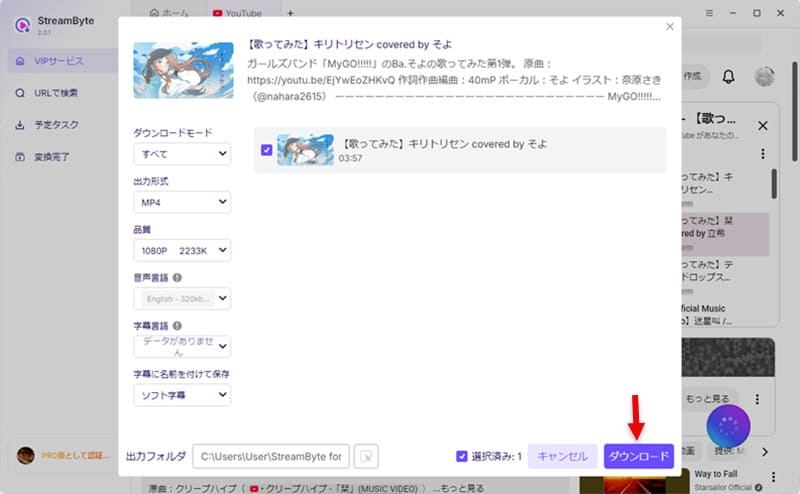Image resolution: width=800 pixels, height=494 pixels.
Task: Add a new tab with the plus icon
Action: [290, 13]
